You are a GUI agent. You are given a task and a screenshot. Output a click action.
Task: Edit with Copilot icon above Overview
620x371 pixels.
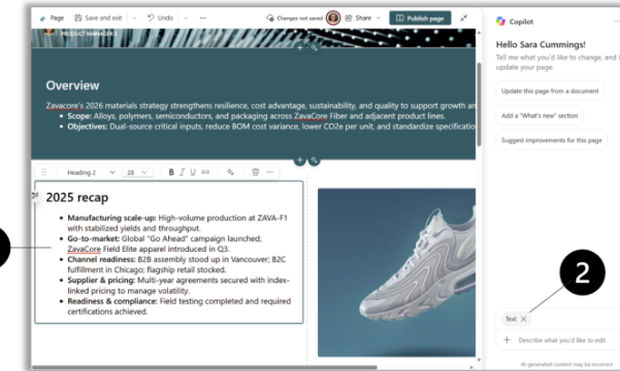(x=314, y=48)
